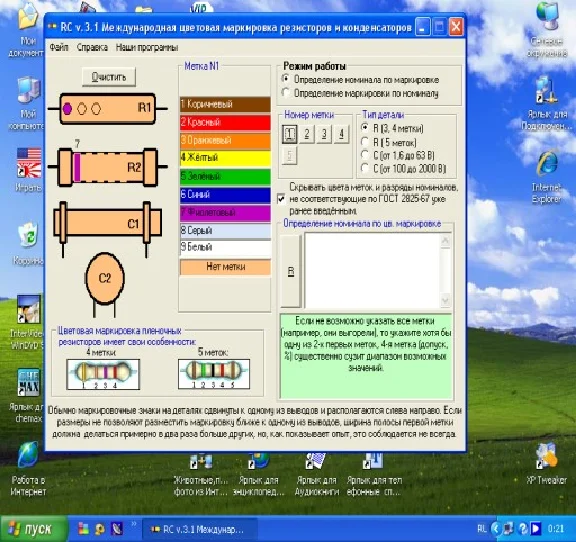576x542 pixels.
Task: Open the Животные фото из Инт... shortcut
Action: tap(201, 475)
